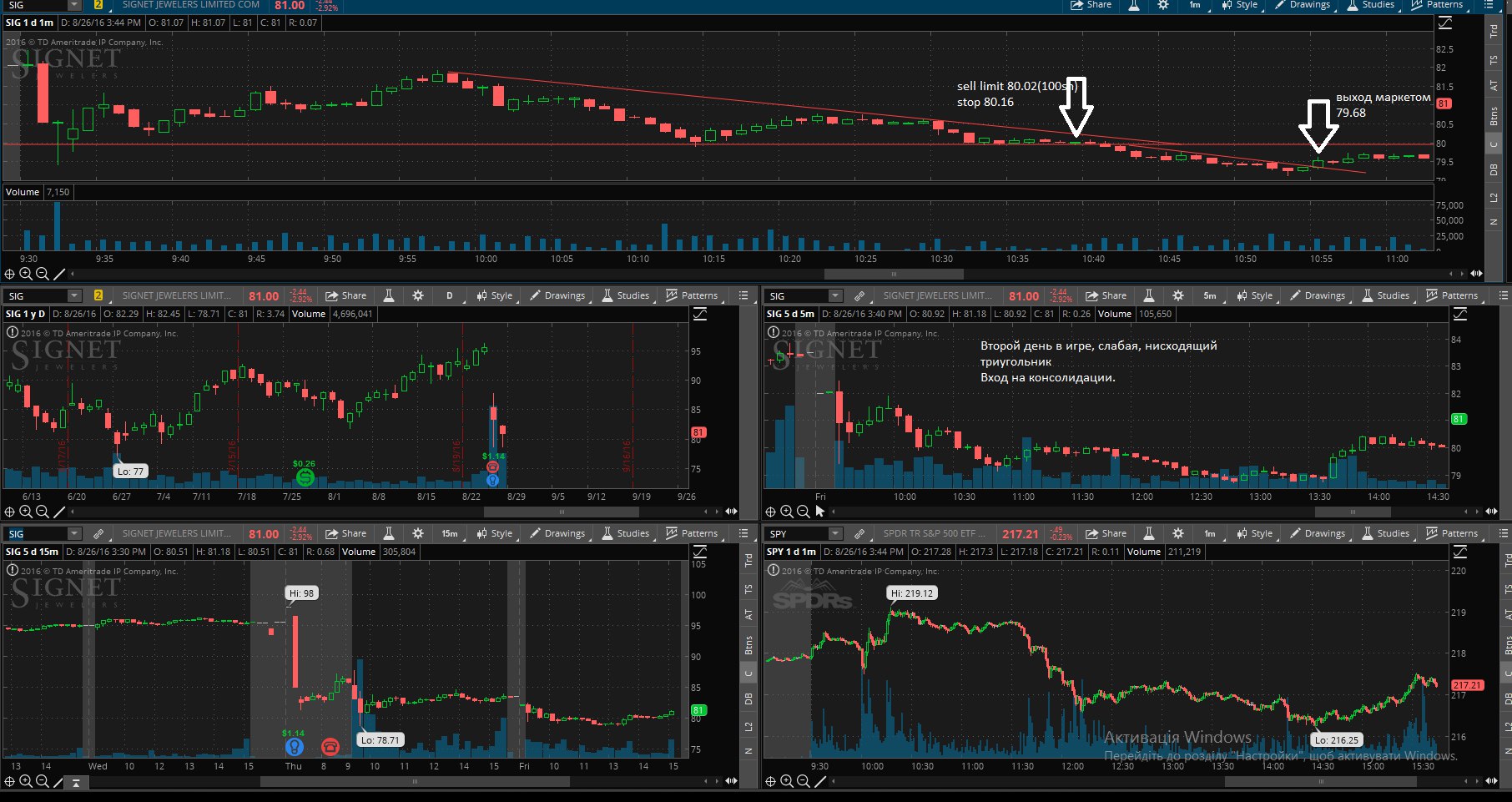
Task: Open D timeframe dropdown in daily chart
Action: coord(450,295)
